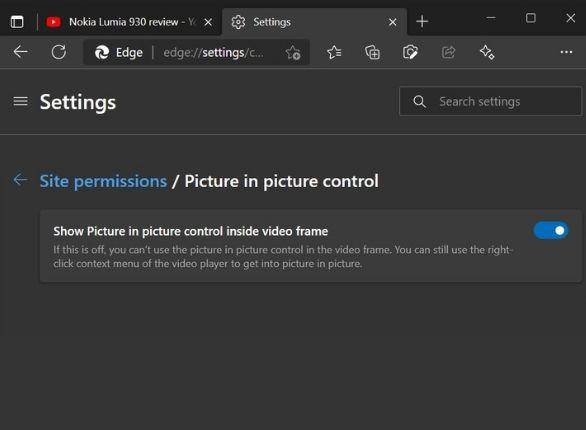Viewport: 586px width, 430px height.
Task: Open the Collections icon in toolbar
Action: point(372,52)
